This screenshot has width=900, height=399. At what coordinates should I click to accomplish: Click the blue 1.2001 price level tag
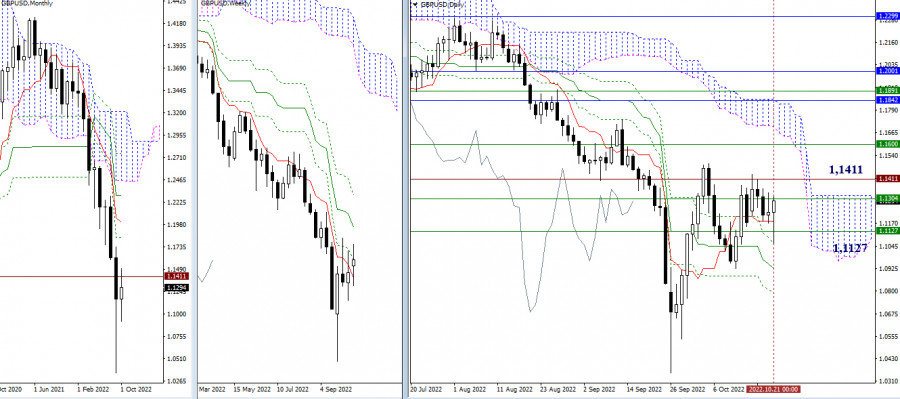click(x=887, y=71)
